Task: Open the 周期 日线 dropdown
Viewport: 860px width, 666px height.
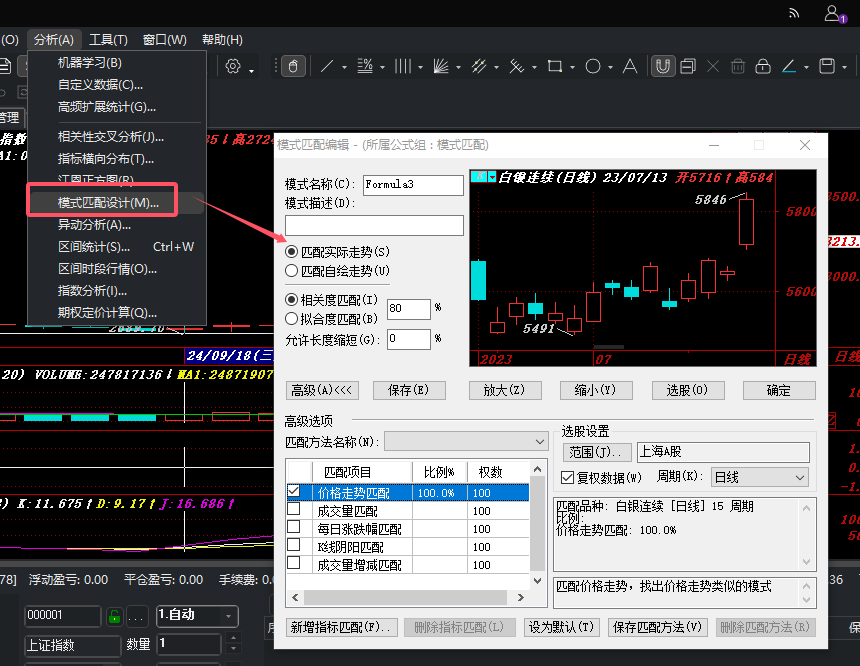Action: point(759,477)
